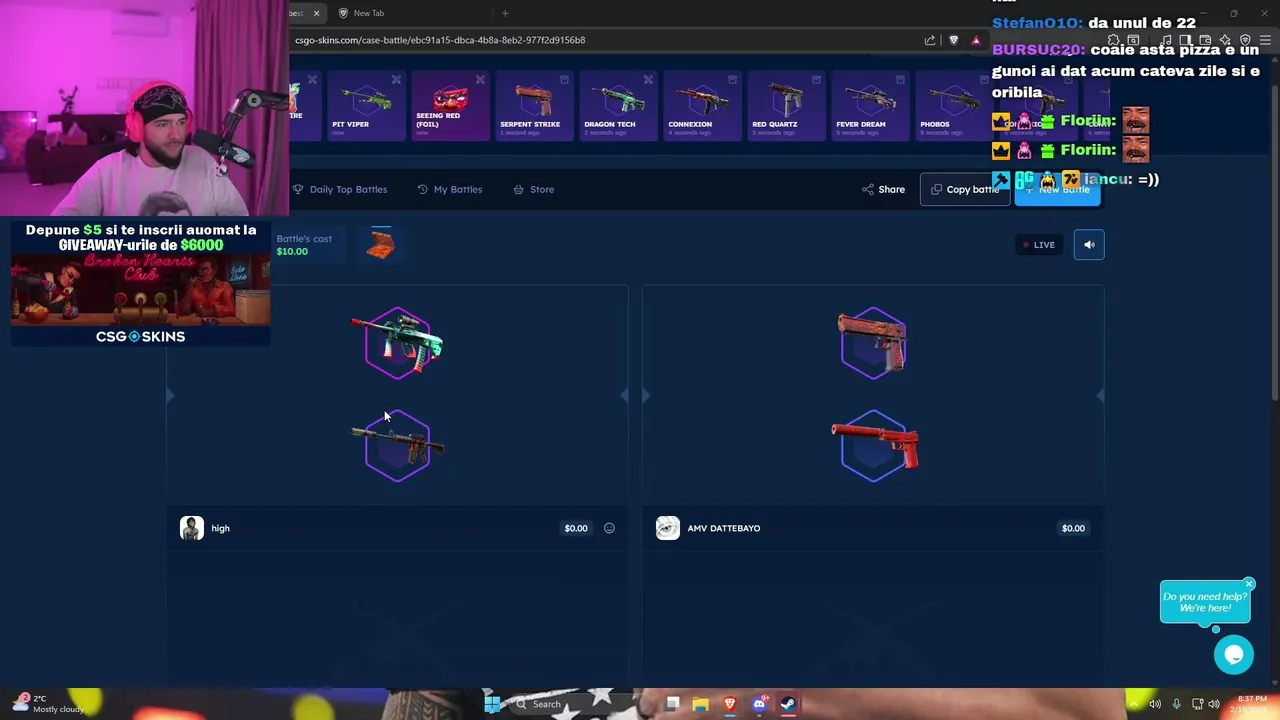The image size is (1280, 720).
Task: Open the PHOBOS drop card
Action: pyautogui.click(x=953, y=105)
